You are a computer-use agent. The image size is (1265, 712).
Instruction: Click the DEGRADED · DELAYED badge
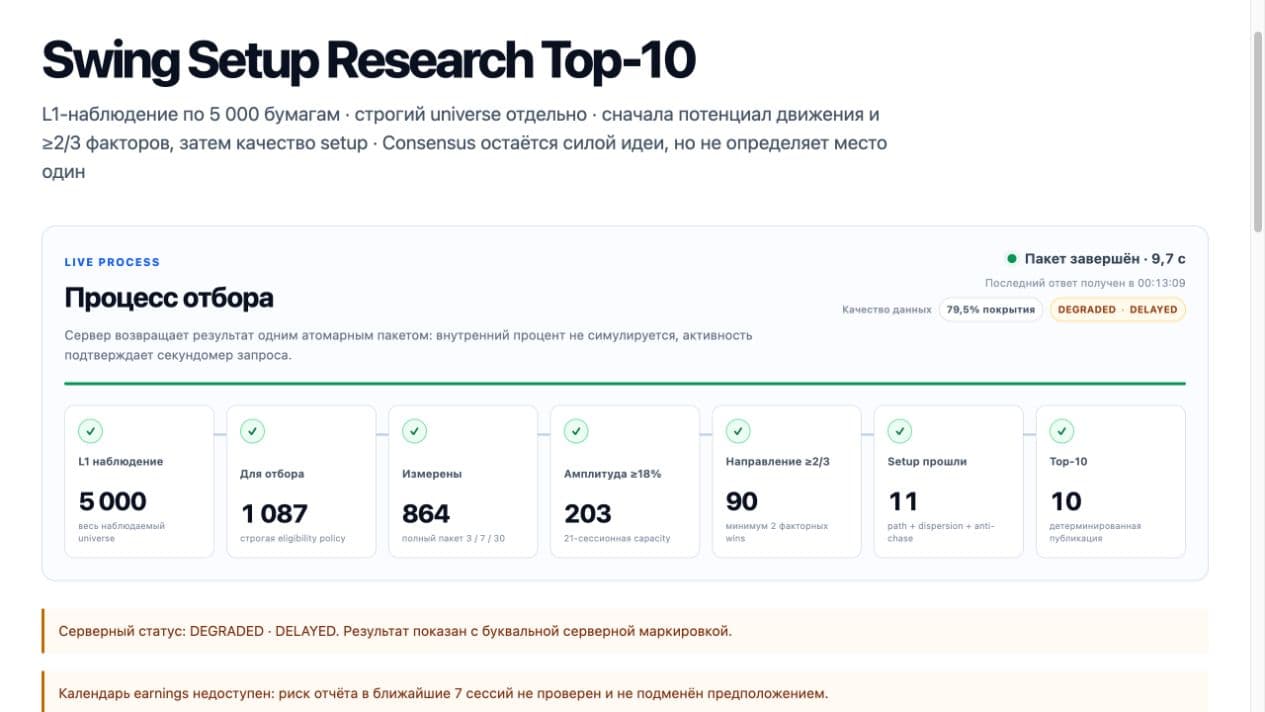pyautogui.click(x=1117, y=310)
